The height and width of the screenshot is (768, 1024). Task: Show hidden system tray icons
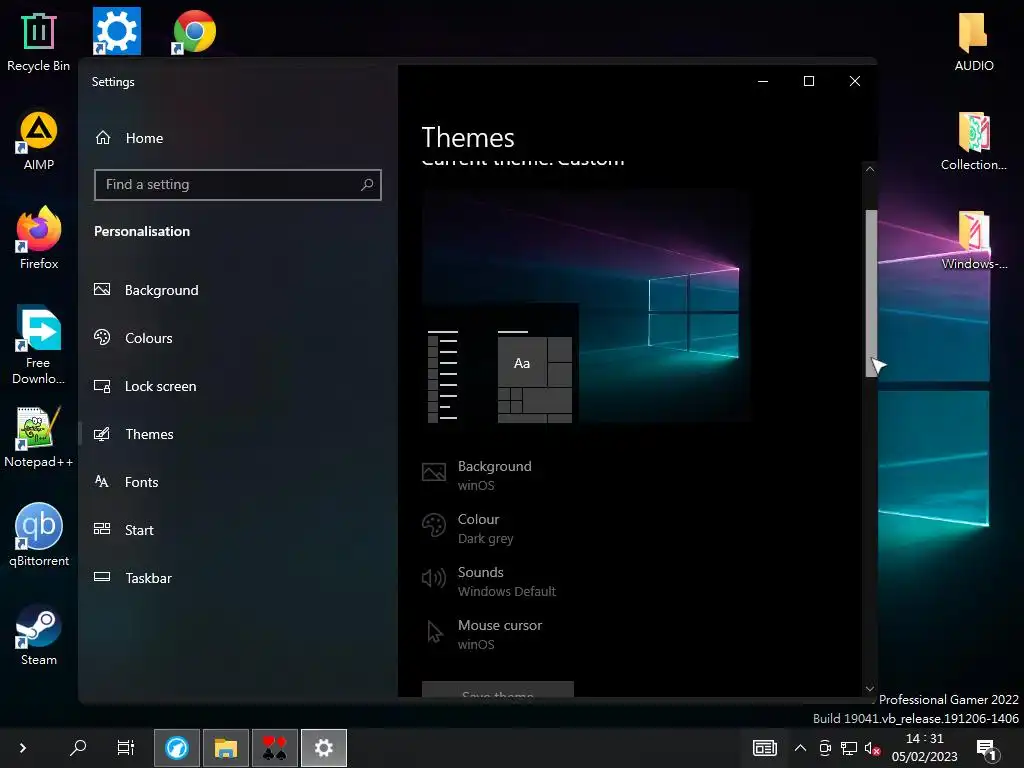[800, 748]
